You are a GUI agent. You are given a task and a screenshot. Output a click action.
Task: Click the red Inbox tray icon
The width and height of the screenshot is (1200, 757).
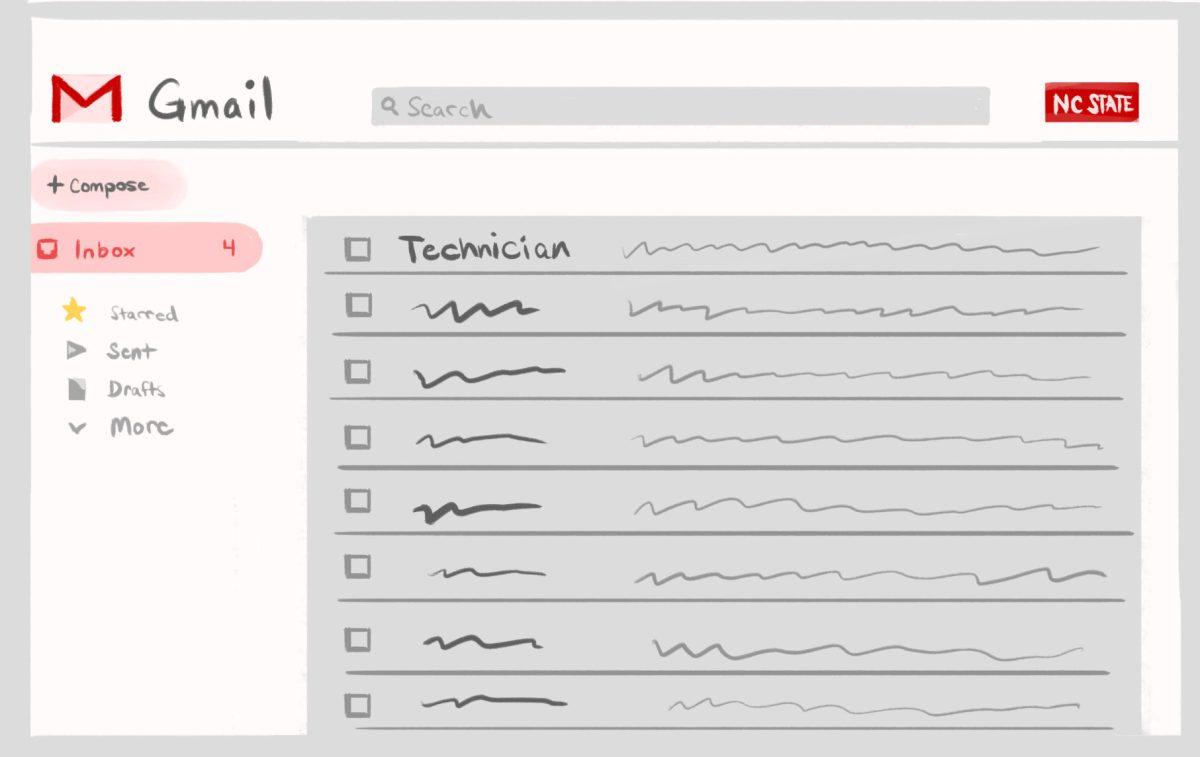[x=47, y=249]
